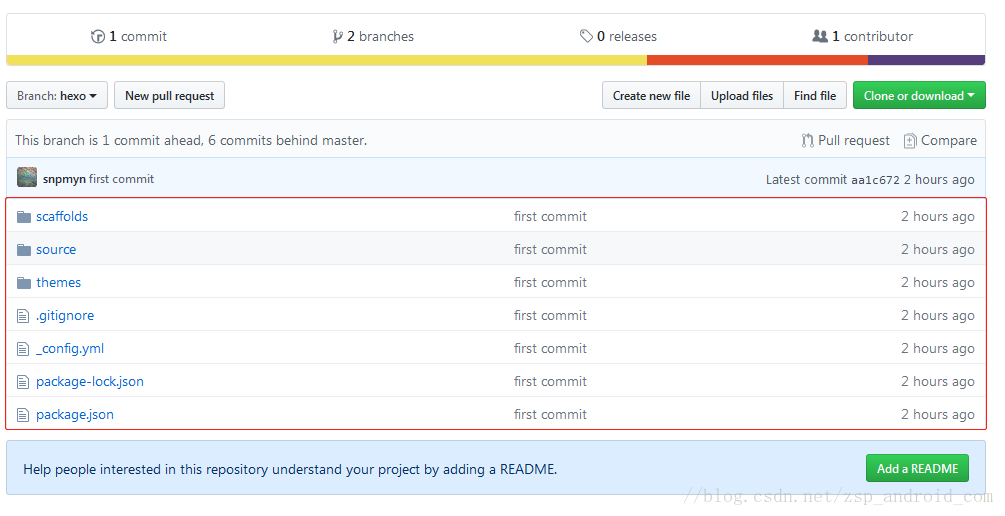Click the releases tag icon
Screen dimensions: 1005x516
pyautogui.click(x=586, y=36)
